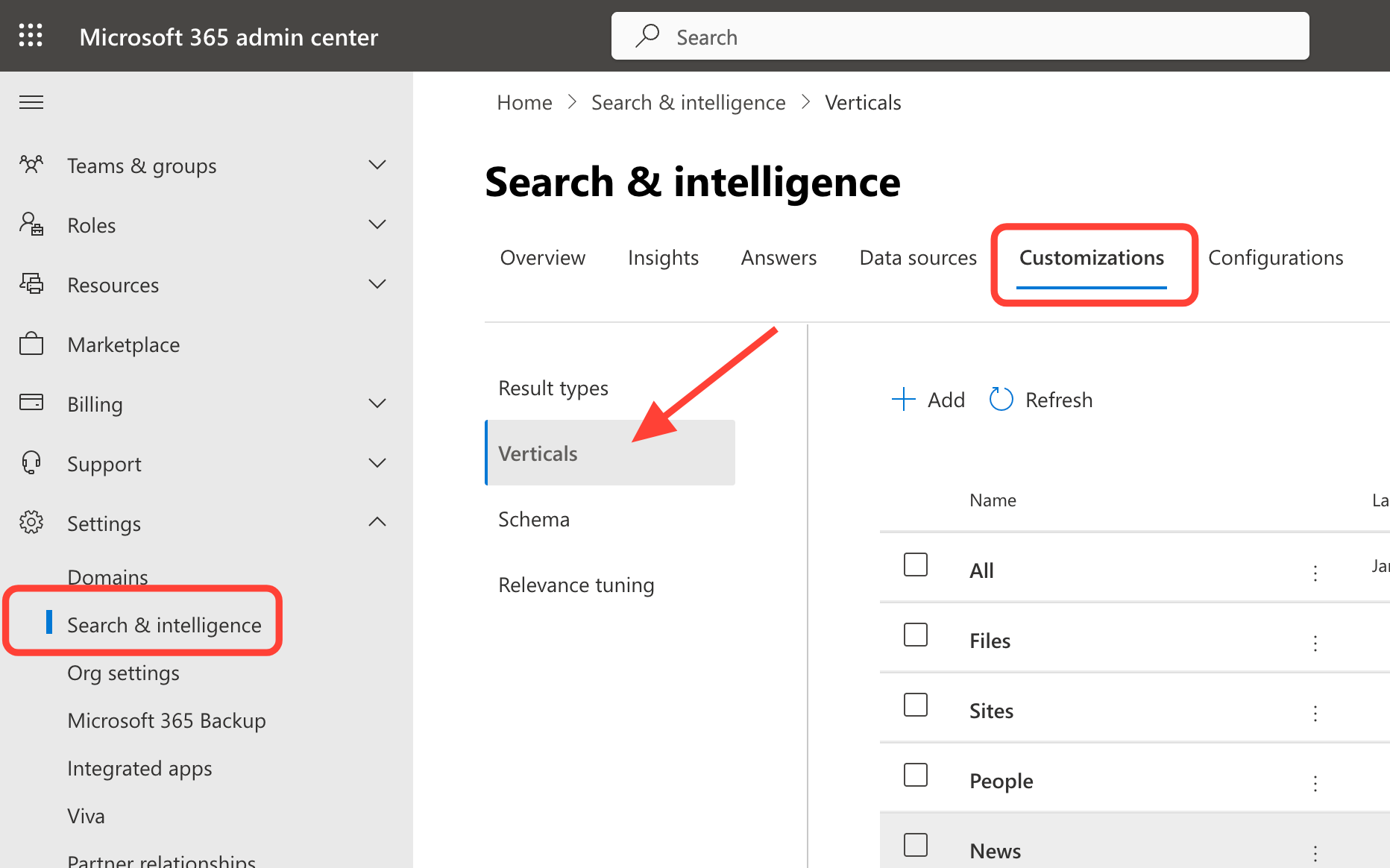
Task: Click the Refresh circular arrow icon
Action: [1001, 400]
